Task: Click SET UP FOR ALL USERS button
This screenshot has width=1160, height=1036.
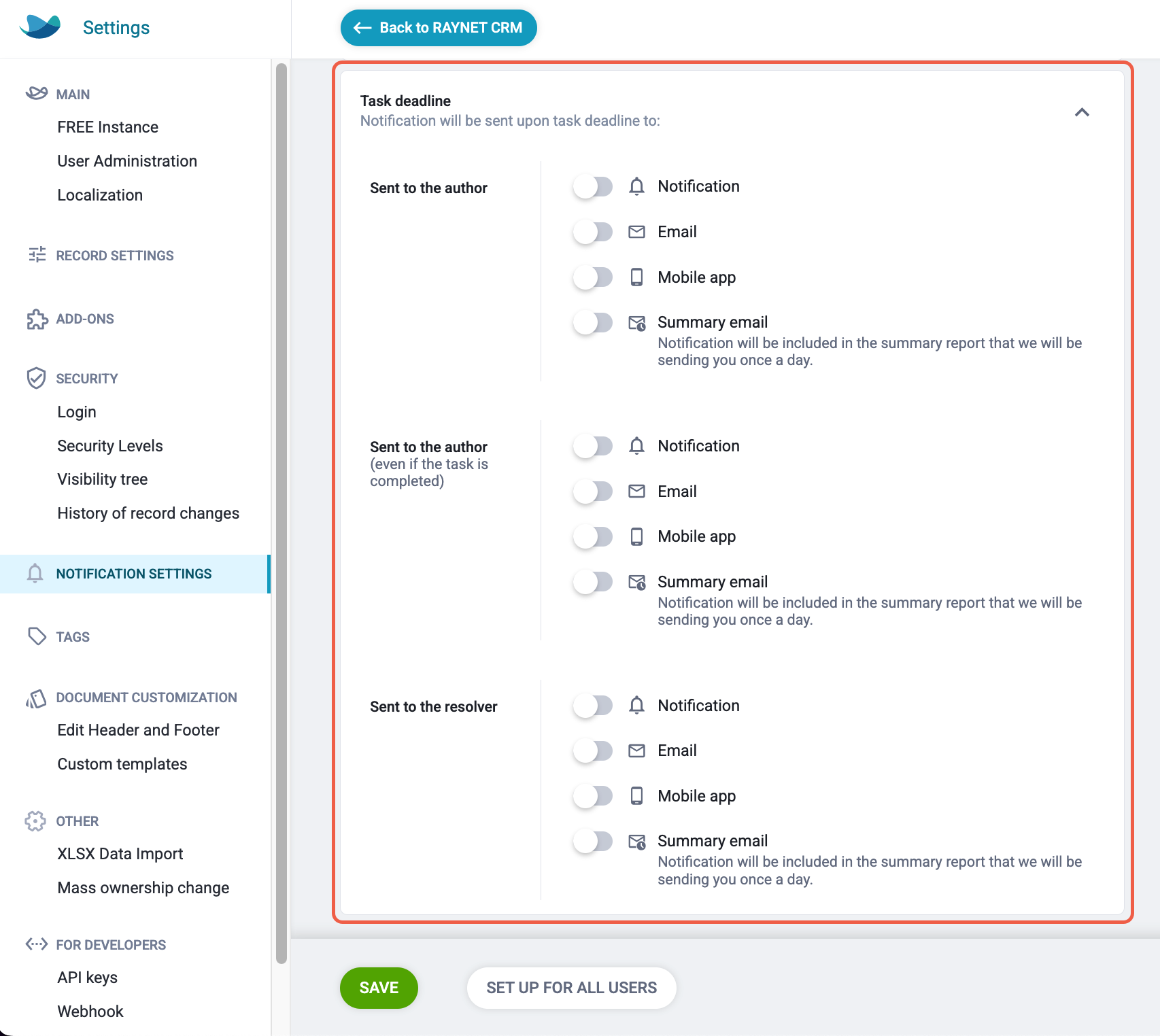Action: pyautogui.click(x=571, y=988)
